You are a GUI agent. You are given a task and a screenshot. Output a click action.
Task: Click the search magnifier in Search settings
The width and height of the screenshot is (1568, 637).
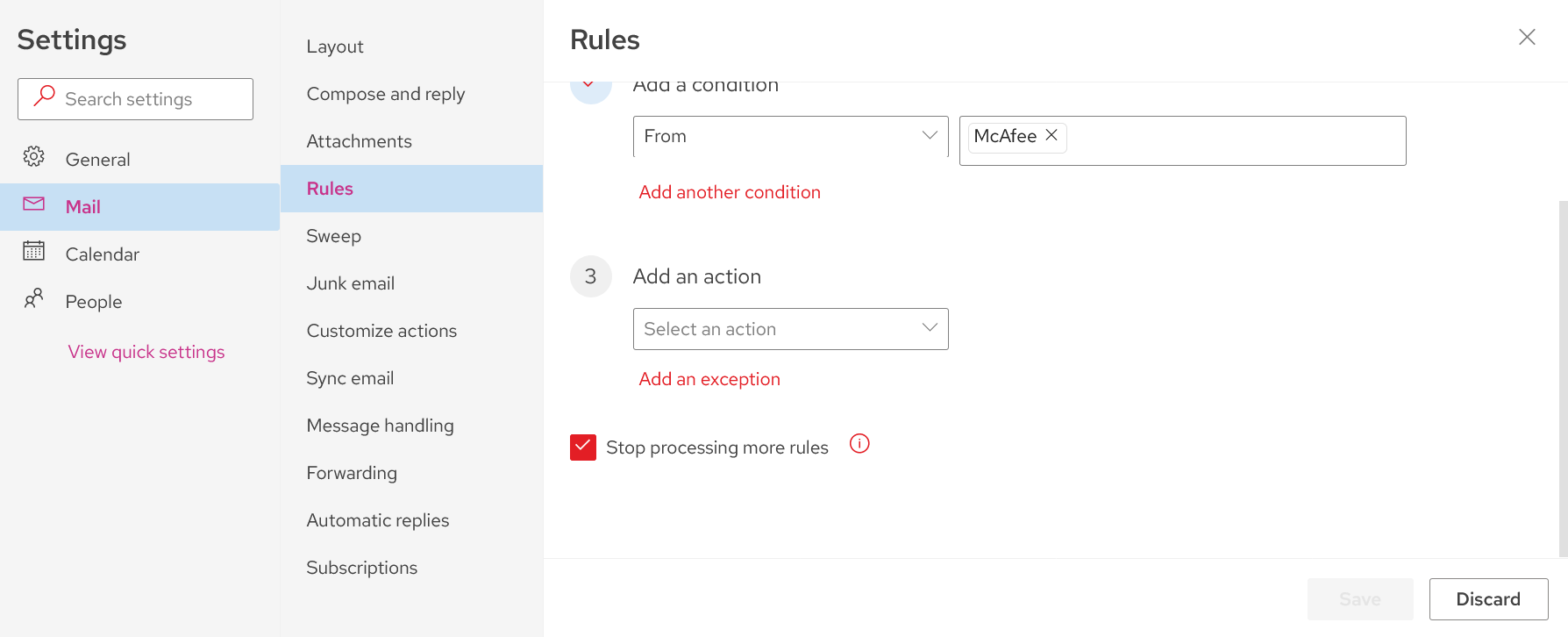(43, 97)
